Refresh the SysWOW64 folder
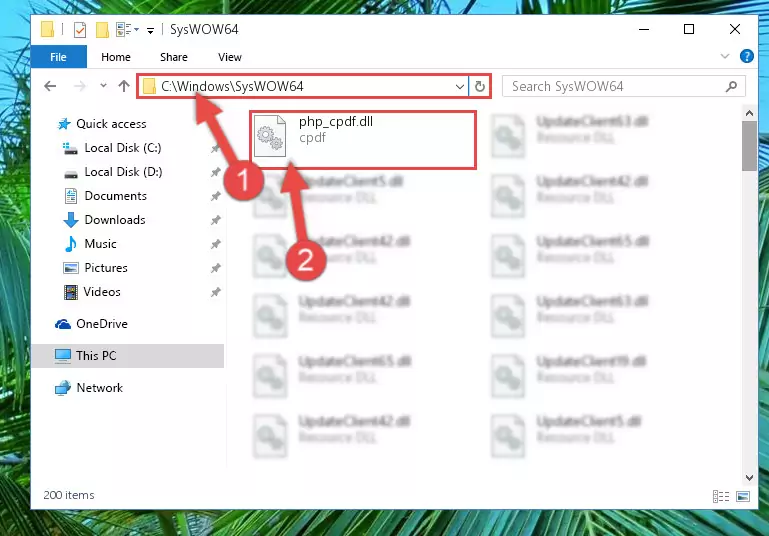769x536 pixels. click(480, 87)
